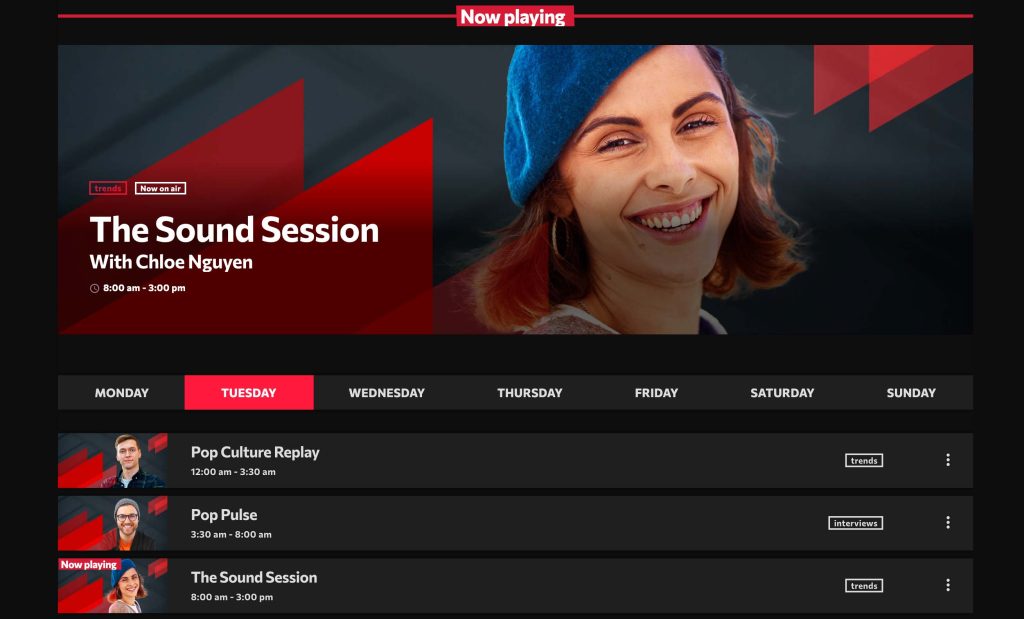Show the Sunday schedule tab
The height and width of the screenshot is (619, 1024).
[x=911, y=392]
